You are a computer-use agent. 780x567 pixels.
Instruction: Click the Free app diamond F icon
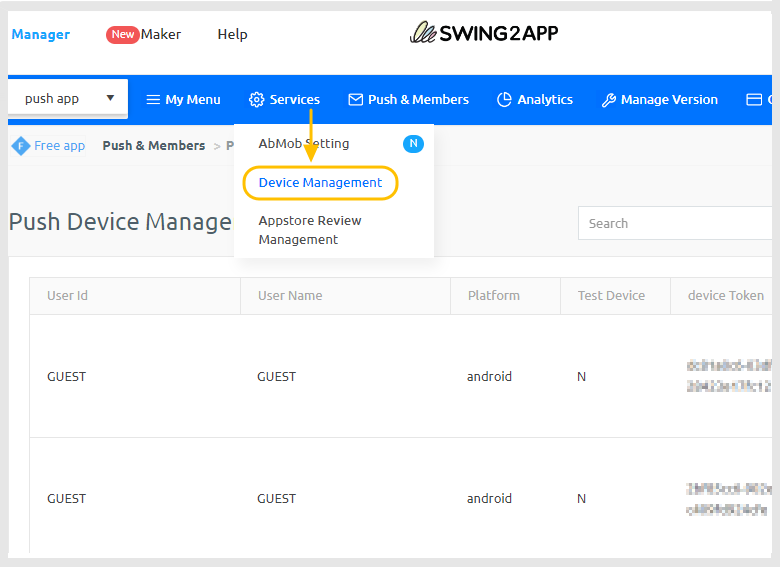click(x=21, y=146)
